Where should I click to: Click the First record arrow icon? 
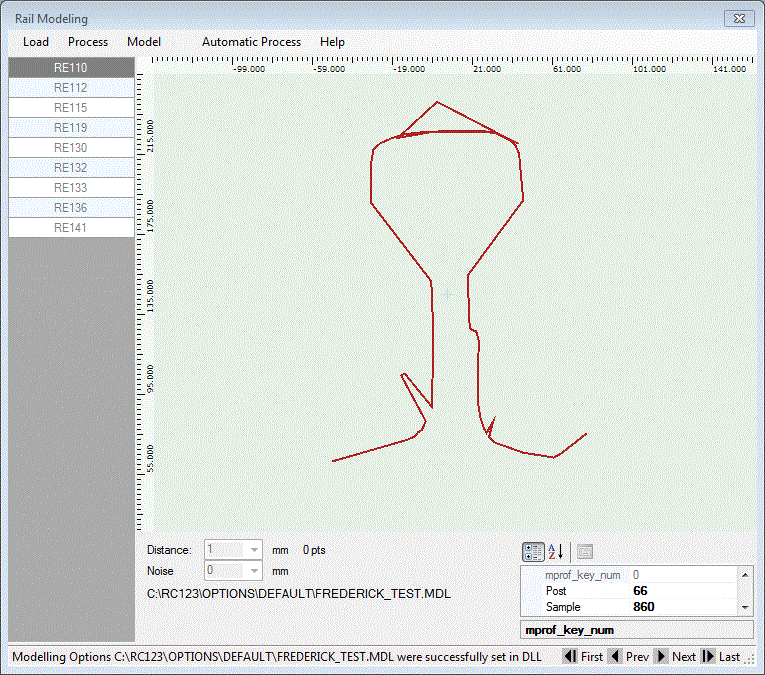pyautogui.click(x=569, y=657)
